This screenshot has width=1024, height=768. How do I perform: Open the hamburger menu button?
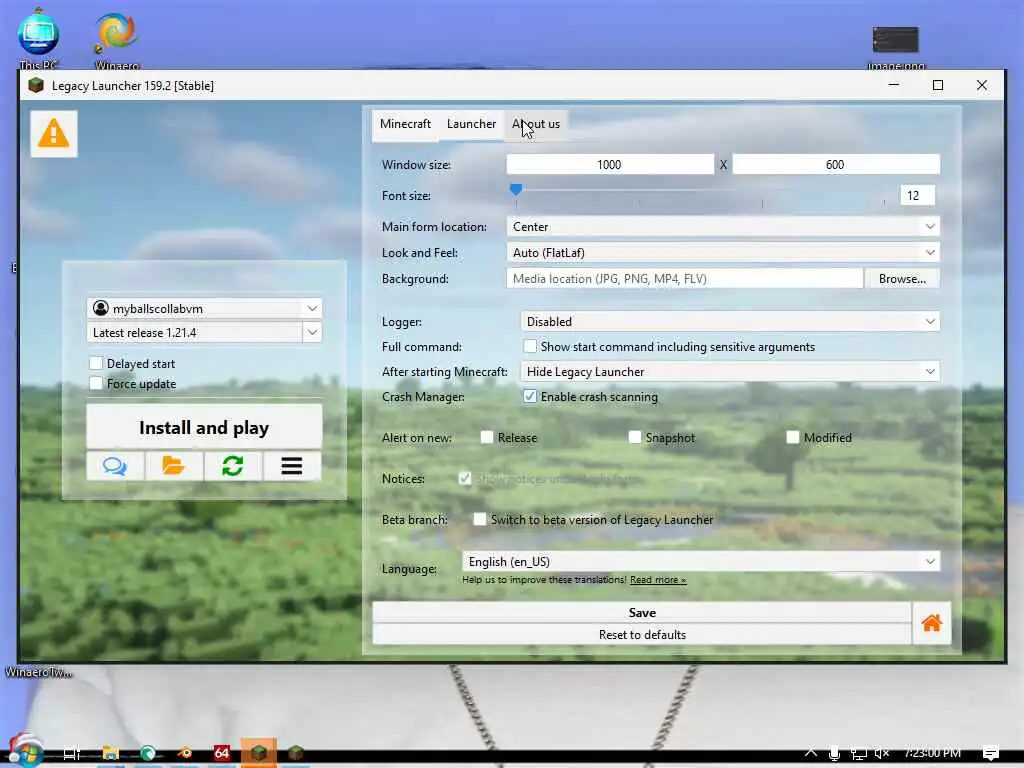click(x=292, y=466)
